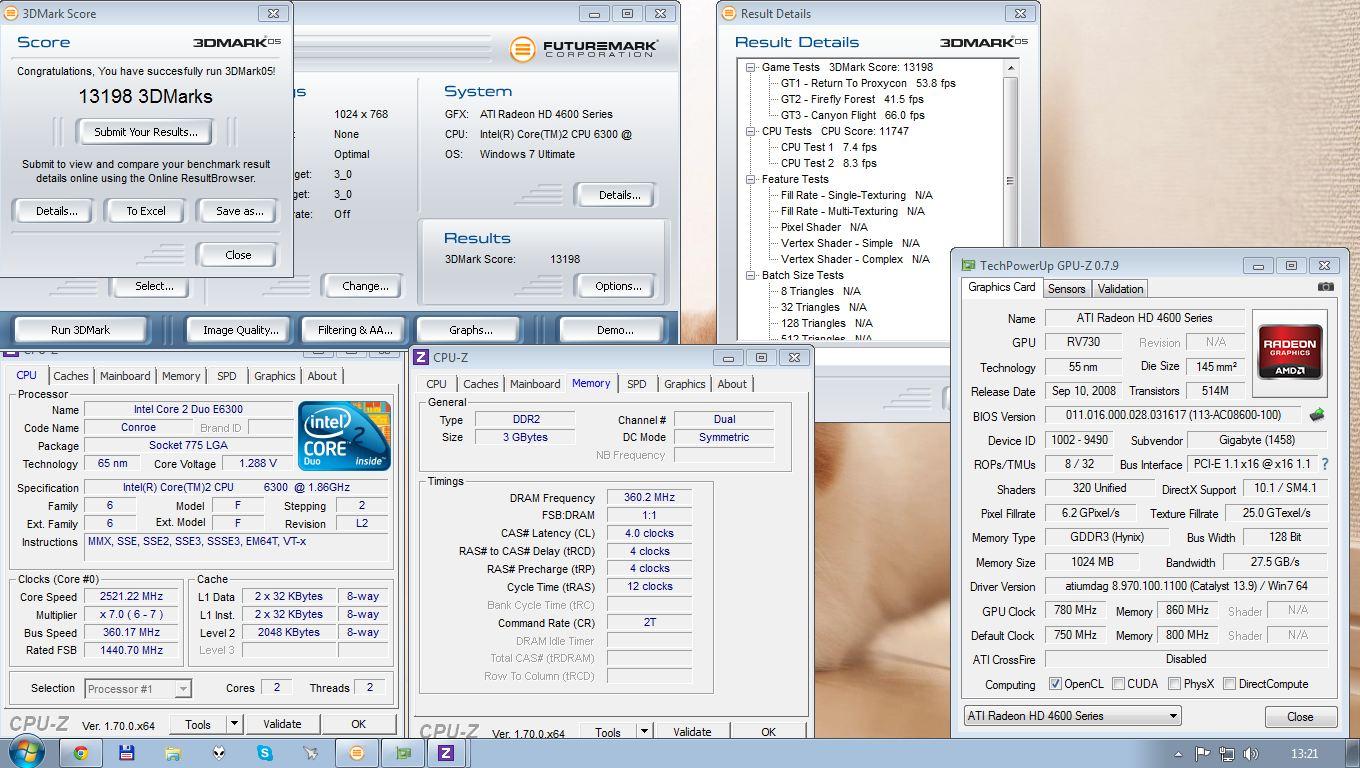The width and height of the screenshot is (1360, 768).
Task: Show hidden tray icons arrow
Action: 1178,754
